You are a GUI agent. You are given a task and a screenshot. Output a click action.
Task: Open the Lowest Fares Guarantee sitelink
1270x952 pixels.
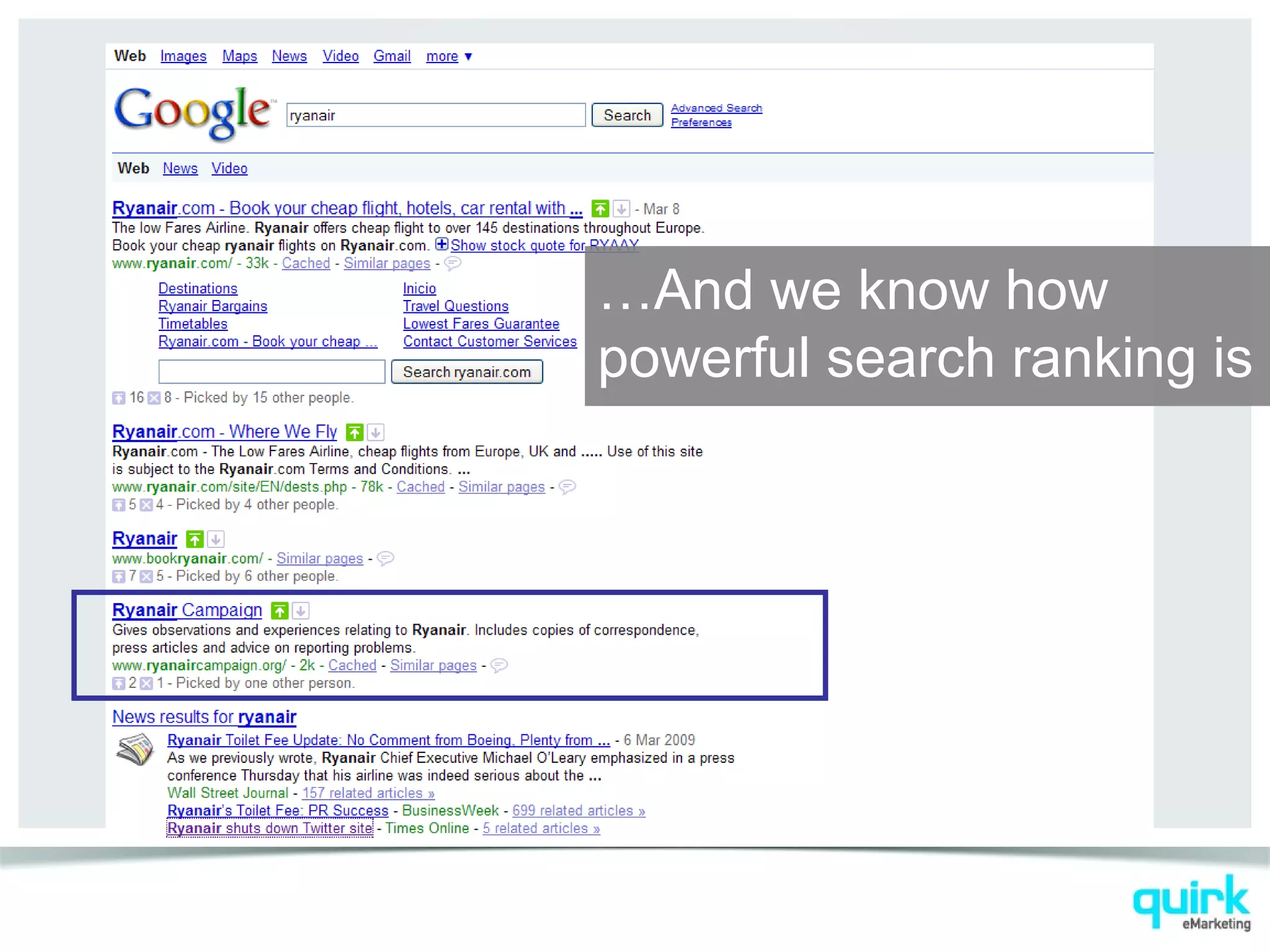(x=481, y=324)
